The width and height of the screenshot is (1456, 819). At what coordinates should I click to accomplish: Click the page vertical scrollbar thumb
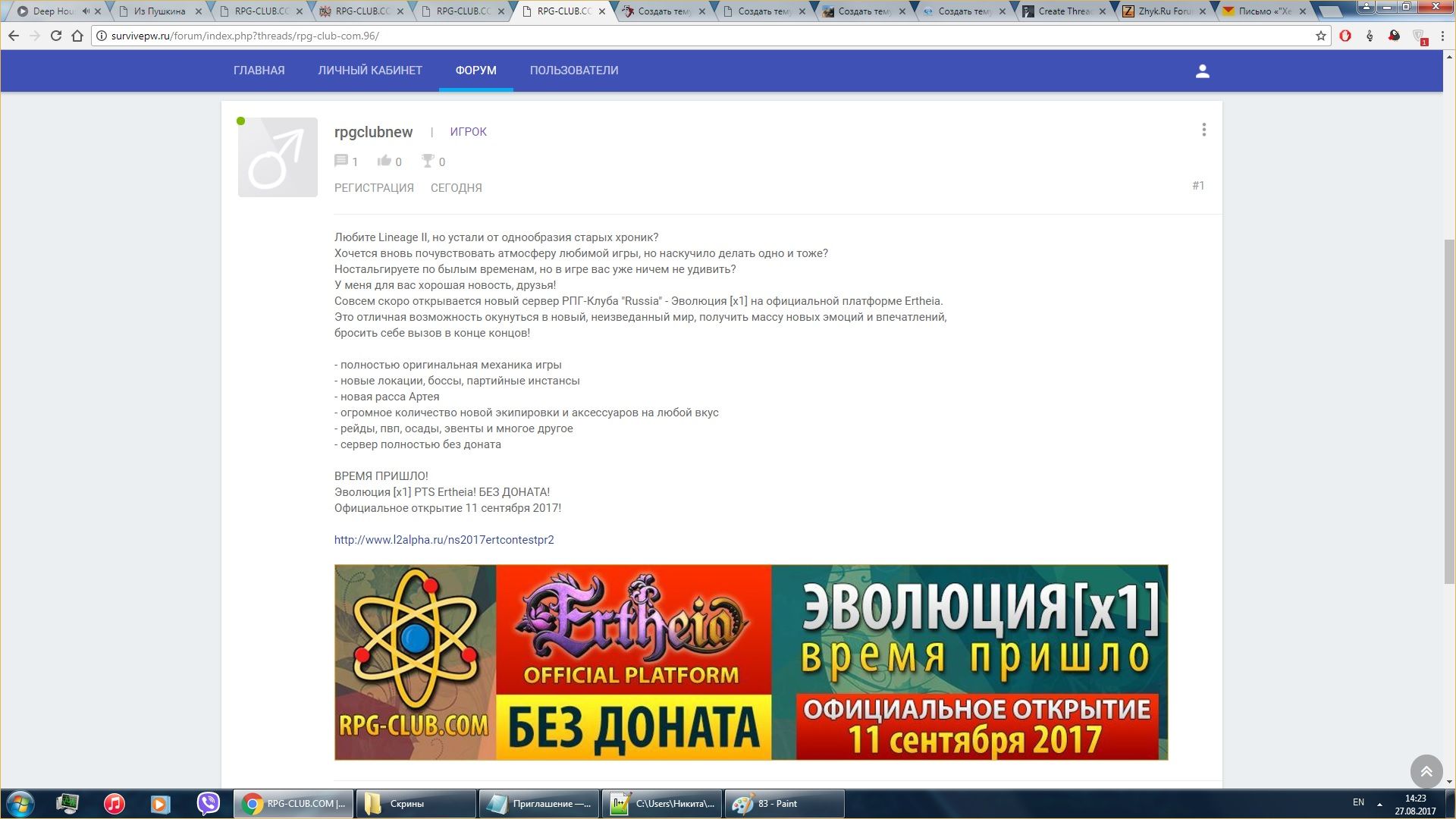(1449, 411)
